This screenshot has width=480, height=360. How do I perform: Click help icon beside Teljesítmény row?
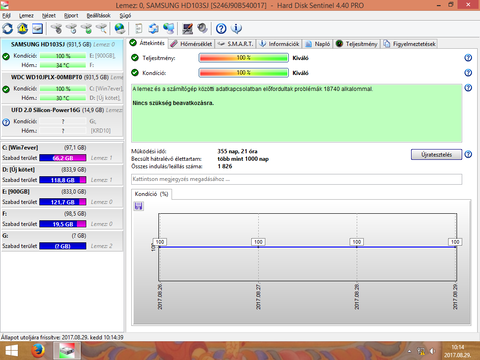tap(468, 58)
